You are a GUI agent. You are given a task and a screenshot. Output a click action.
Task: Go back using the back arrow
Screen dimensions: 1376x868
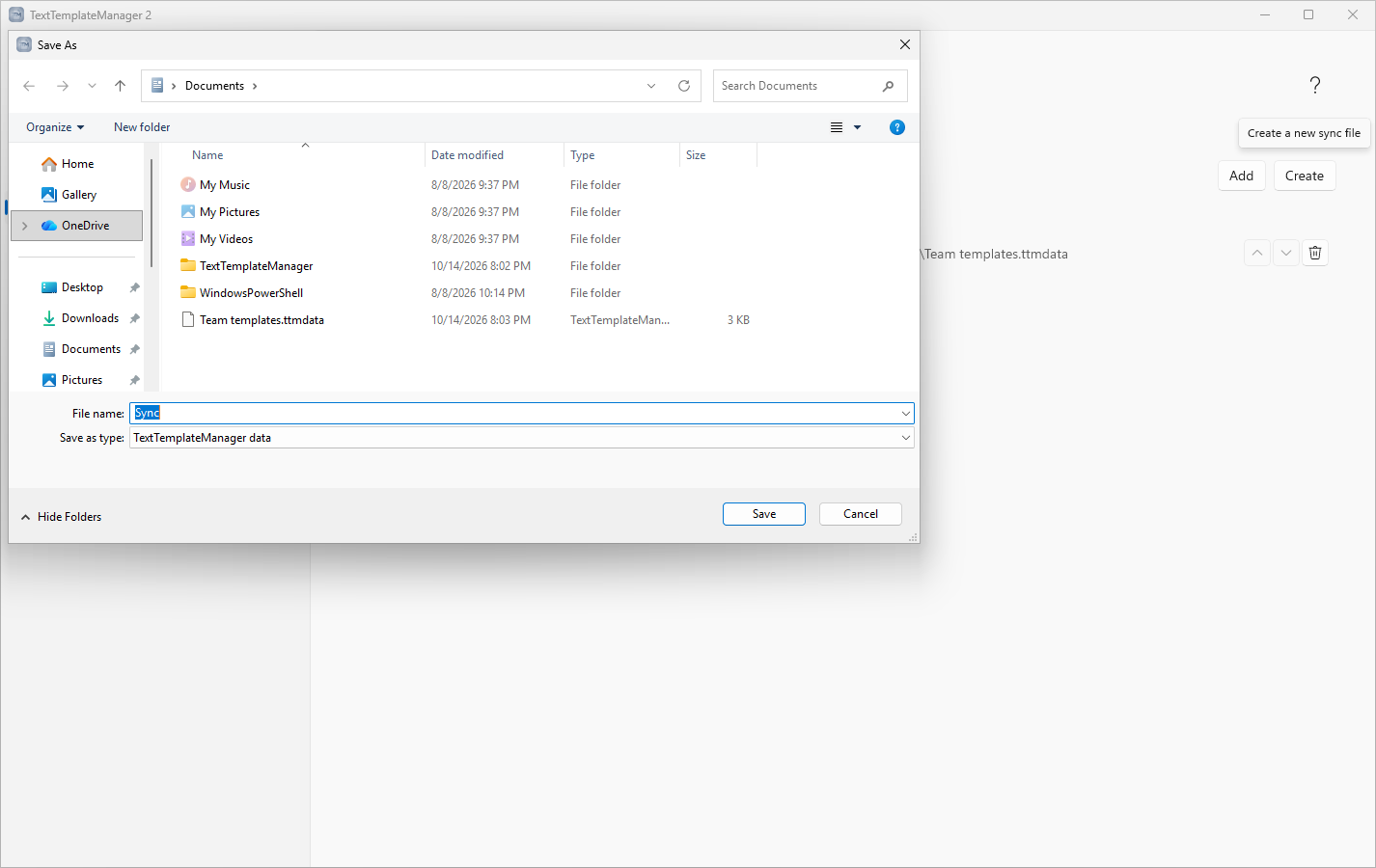pyautogui.click(x=29, y=86)
